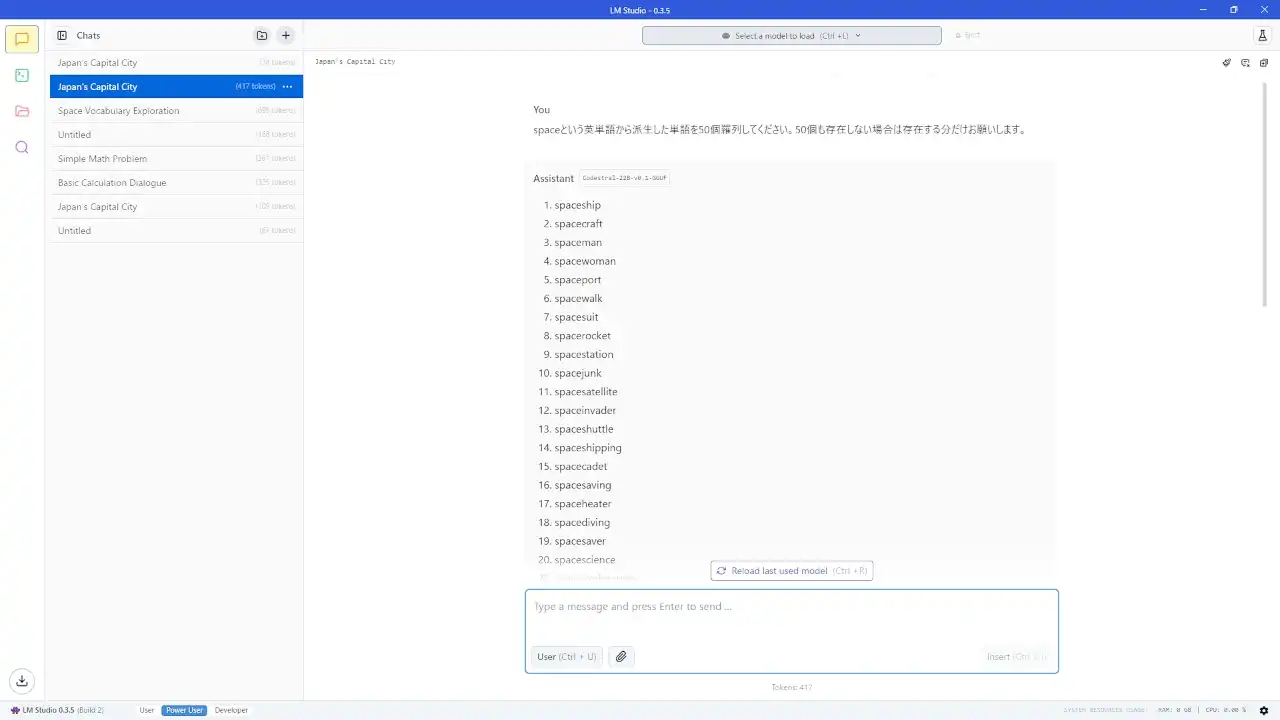Start a new chat with the plus icon

pyautogui.click(x=285, y=35)
